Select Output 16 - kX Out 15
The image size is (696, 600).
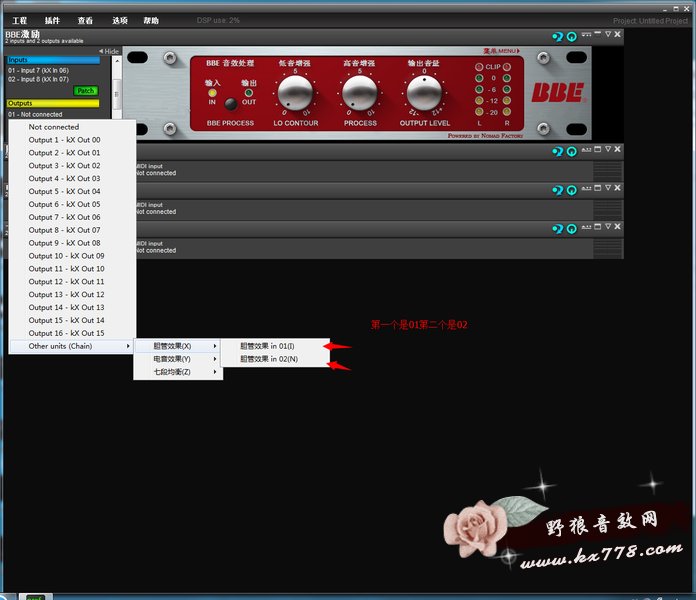pos(72,333)
